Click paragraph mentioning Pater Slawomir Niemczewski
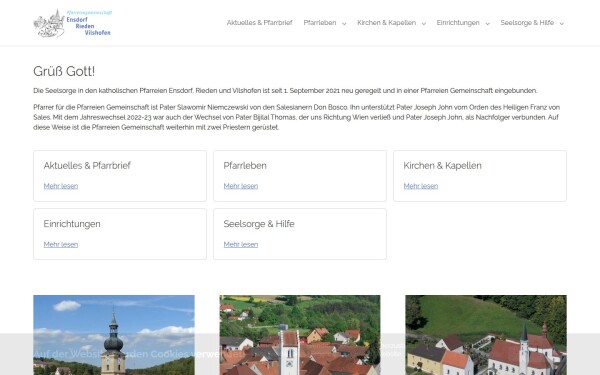Viewport: 600px width, 375px height. coord(297,117)
